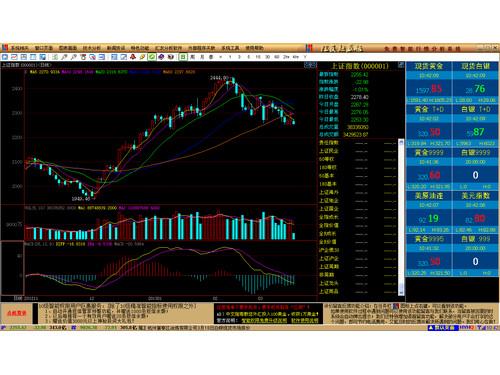
Task: Click the chart corner expand icon at top-right
Action: (x=310, y=65)
